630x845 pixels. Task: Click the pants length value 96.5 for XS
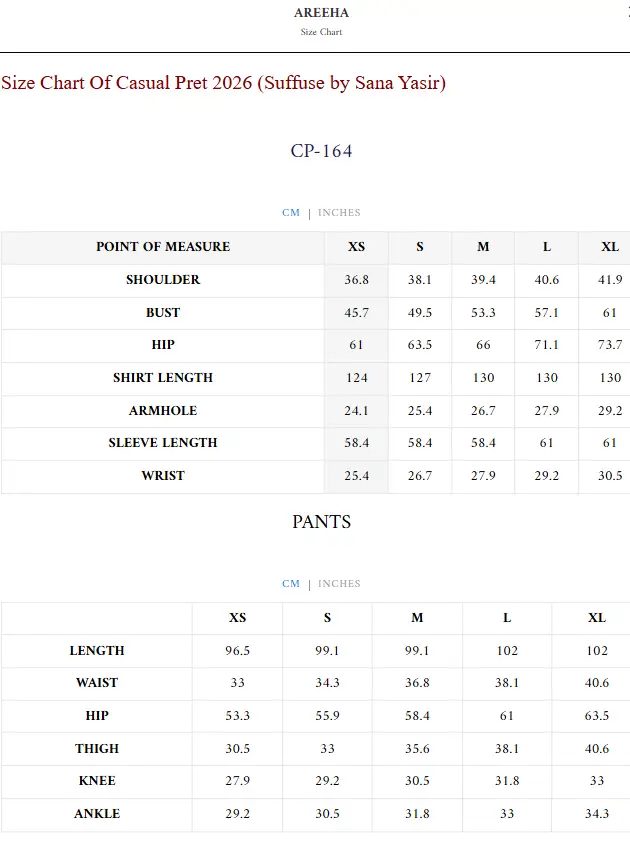[x=236, y=650]
